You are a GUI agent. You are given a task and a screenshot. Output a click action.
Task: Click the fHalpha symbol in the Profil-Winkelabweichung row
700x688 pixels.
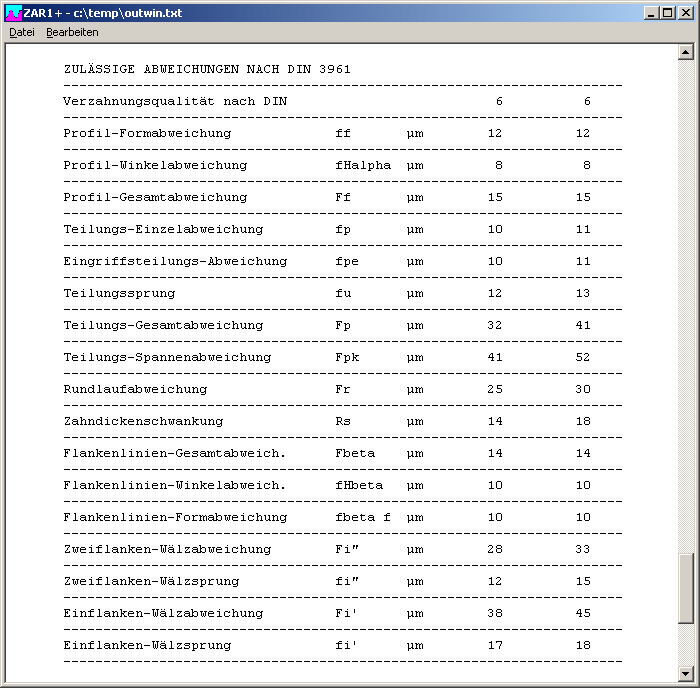click(363, 165)
